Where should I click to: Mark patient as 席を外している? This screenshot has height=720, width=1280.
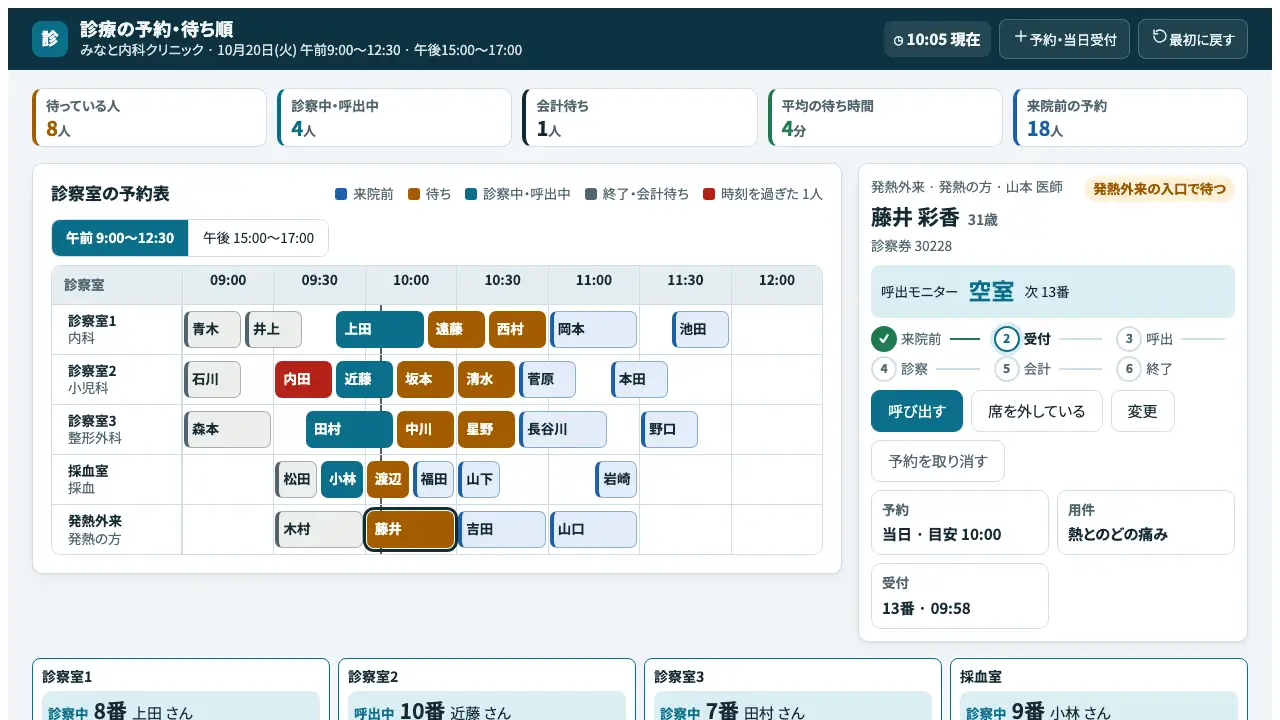coord(1036,411)
